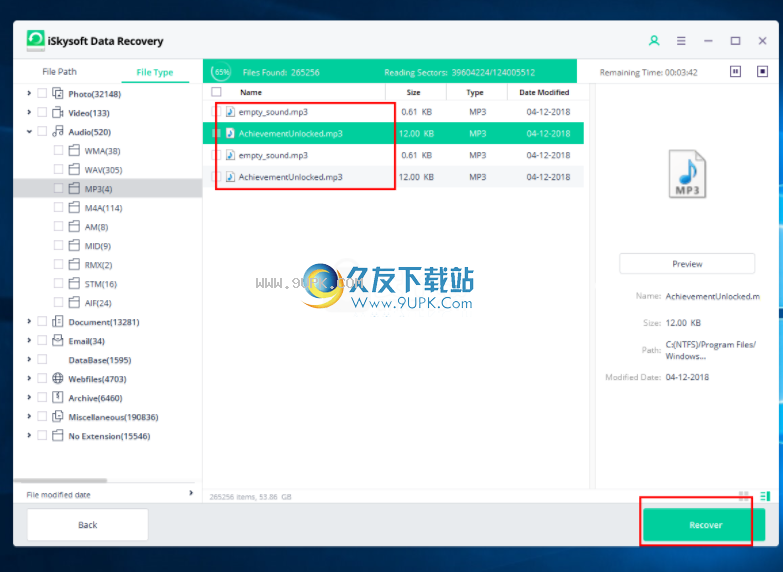The width and height of the screenshot is (783, 572).
Task: Click the Webfiles globe icon
Action: [58, 379]
